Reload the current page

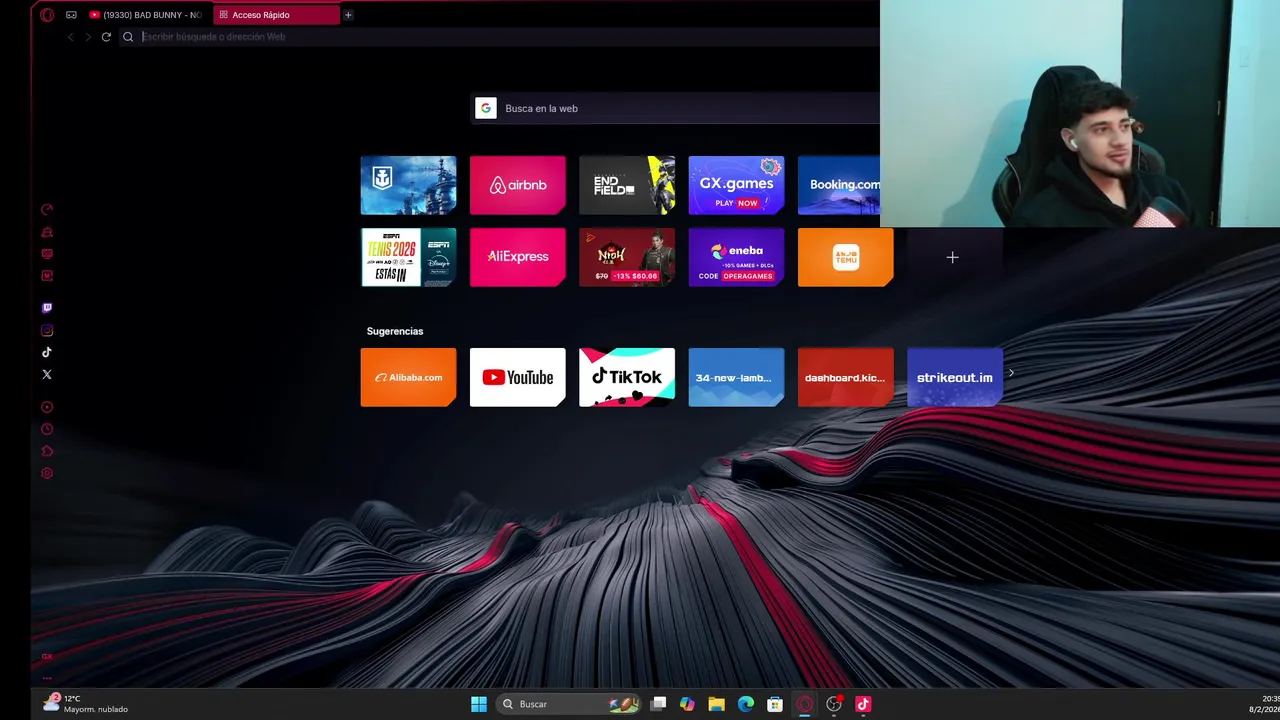coord(106,37)
